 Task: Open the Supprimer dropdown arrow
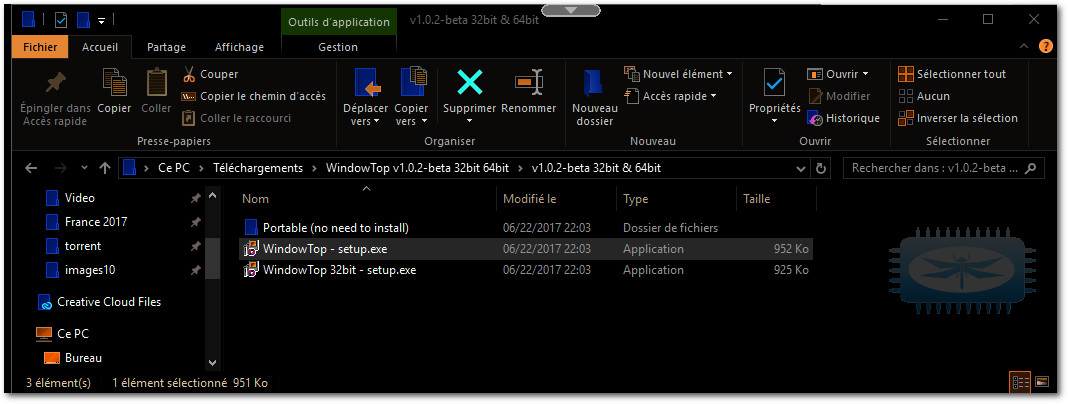[x=469, y=121]
